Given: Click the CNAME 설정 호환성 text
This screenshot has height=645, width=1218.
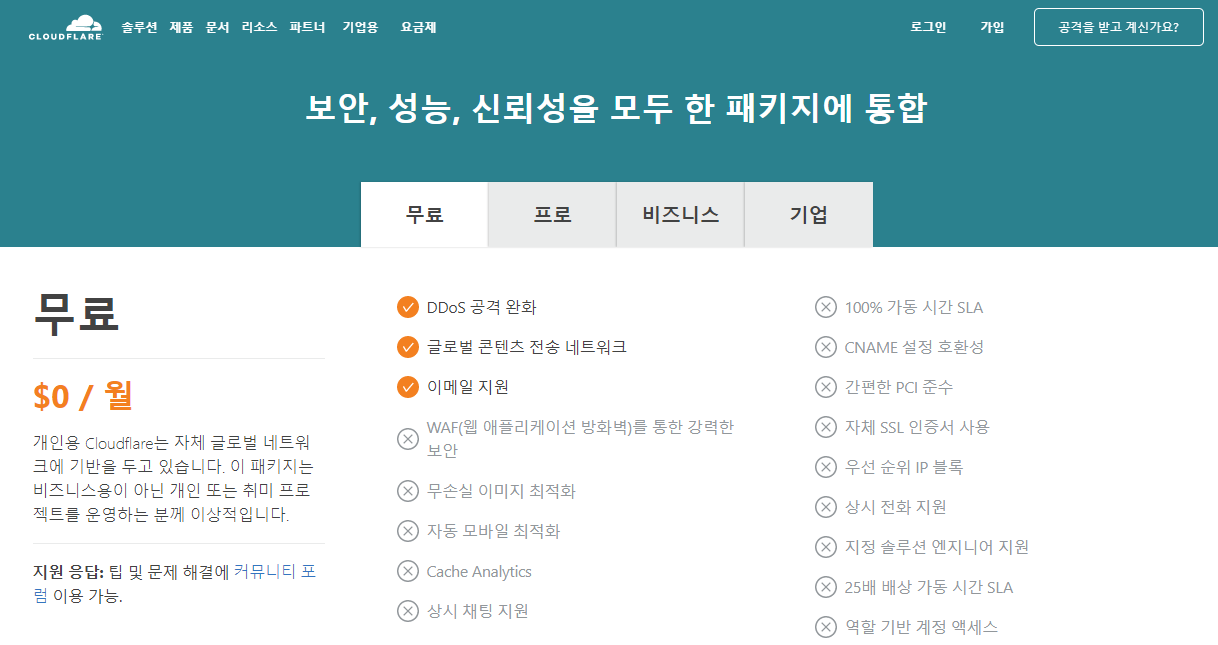Looking at the screenshot, I should click(915, 347).
